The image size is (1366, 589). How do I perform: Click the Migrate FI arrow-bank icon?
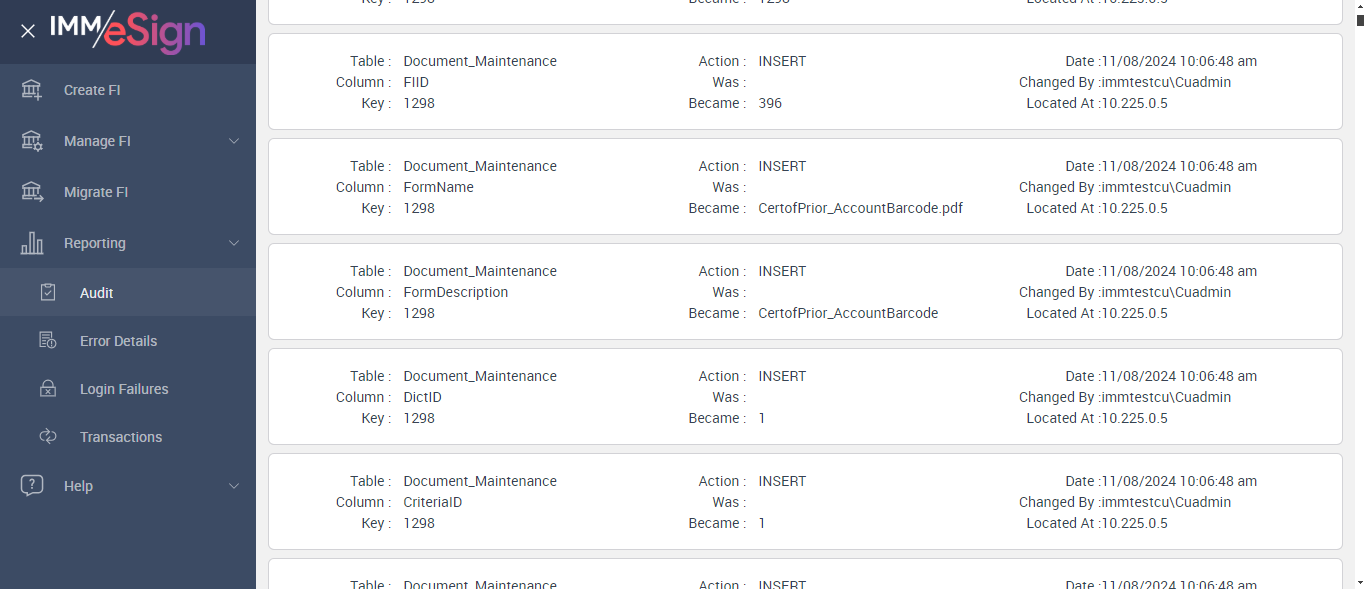coord(32,192)
